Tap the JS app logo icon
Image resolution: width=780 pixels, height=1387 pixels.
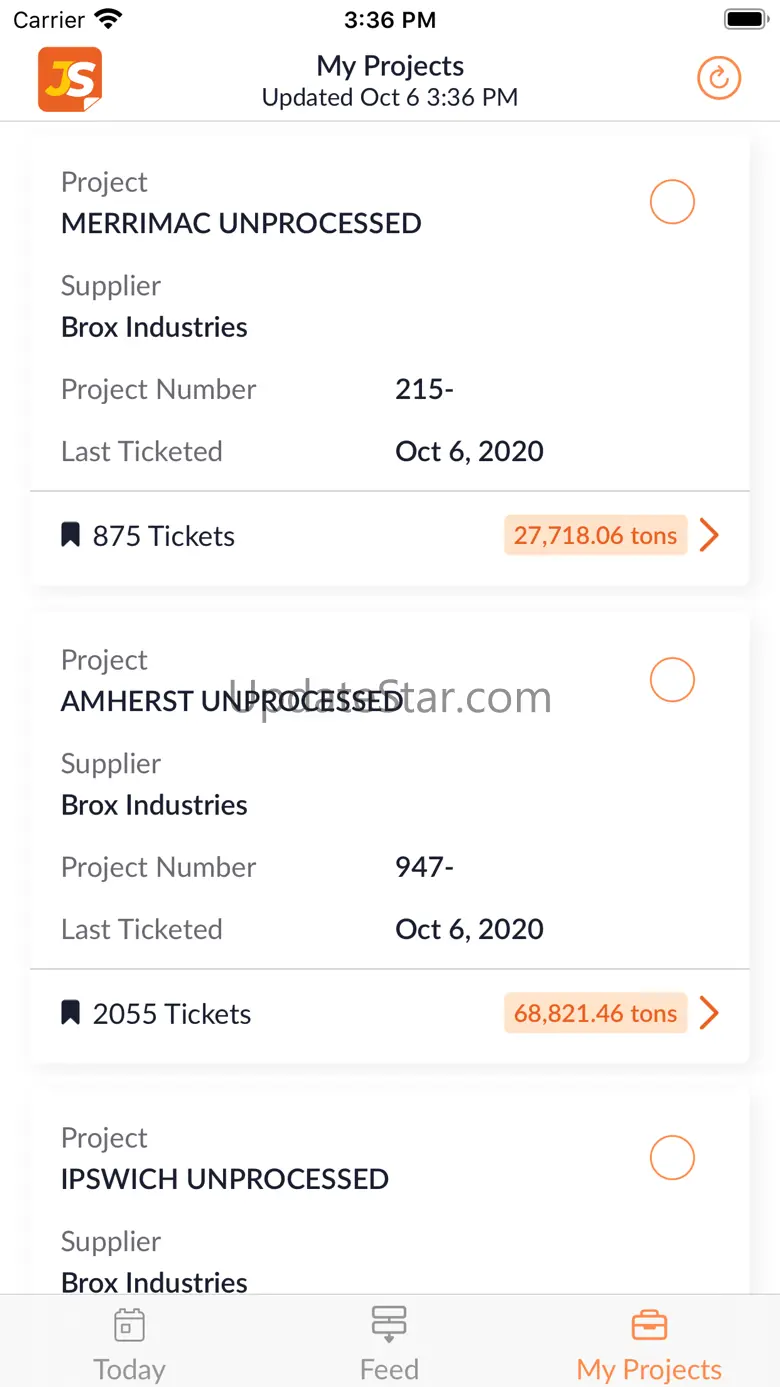coord(70,79)
